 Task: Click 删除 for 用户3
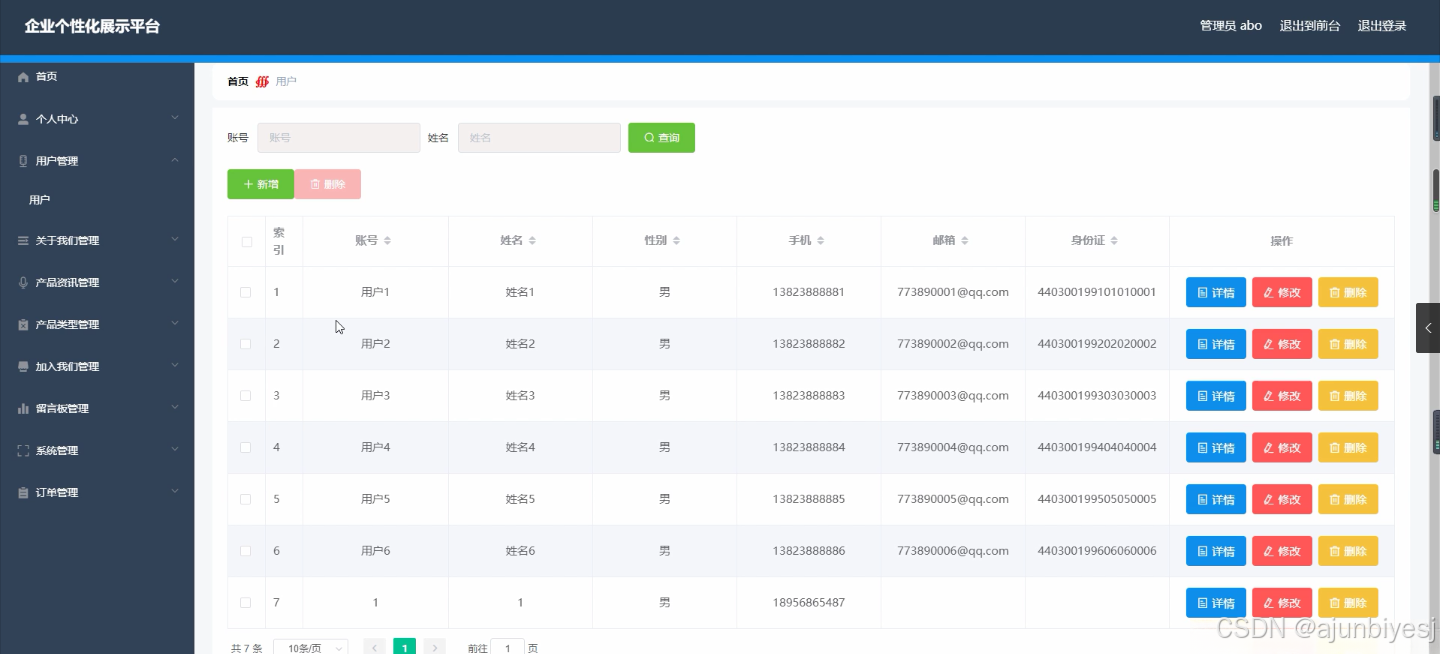coord(1348,396)
